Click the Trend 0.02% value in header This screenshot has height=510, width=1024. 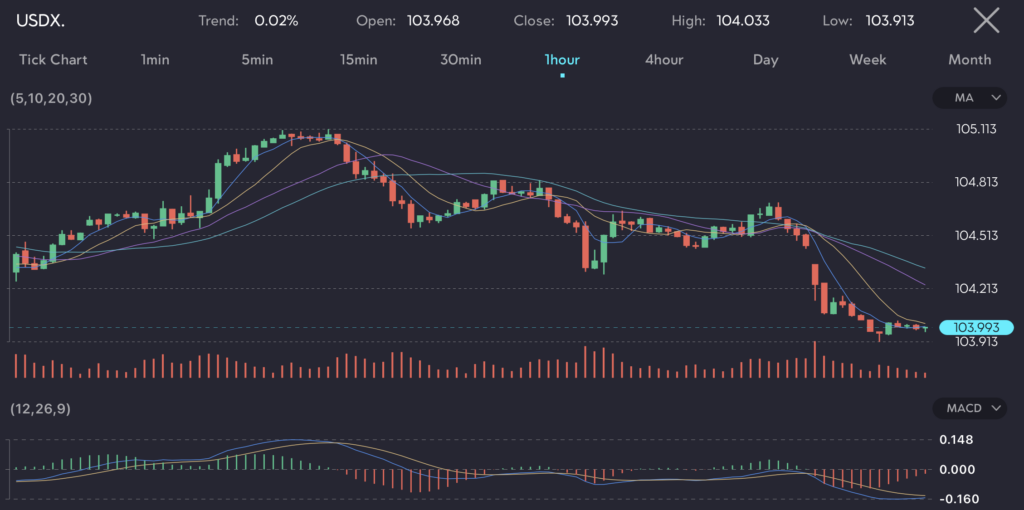275,21
